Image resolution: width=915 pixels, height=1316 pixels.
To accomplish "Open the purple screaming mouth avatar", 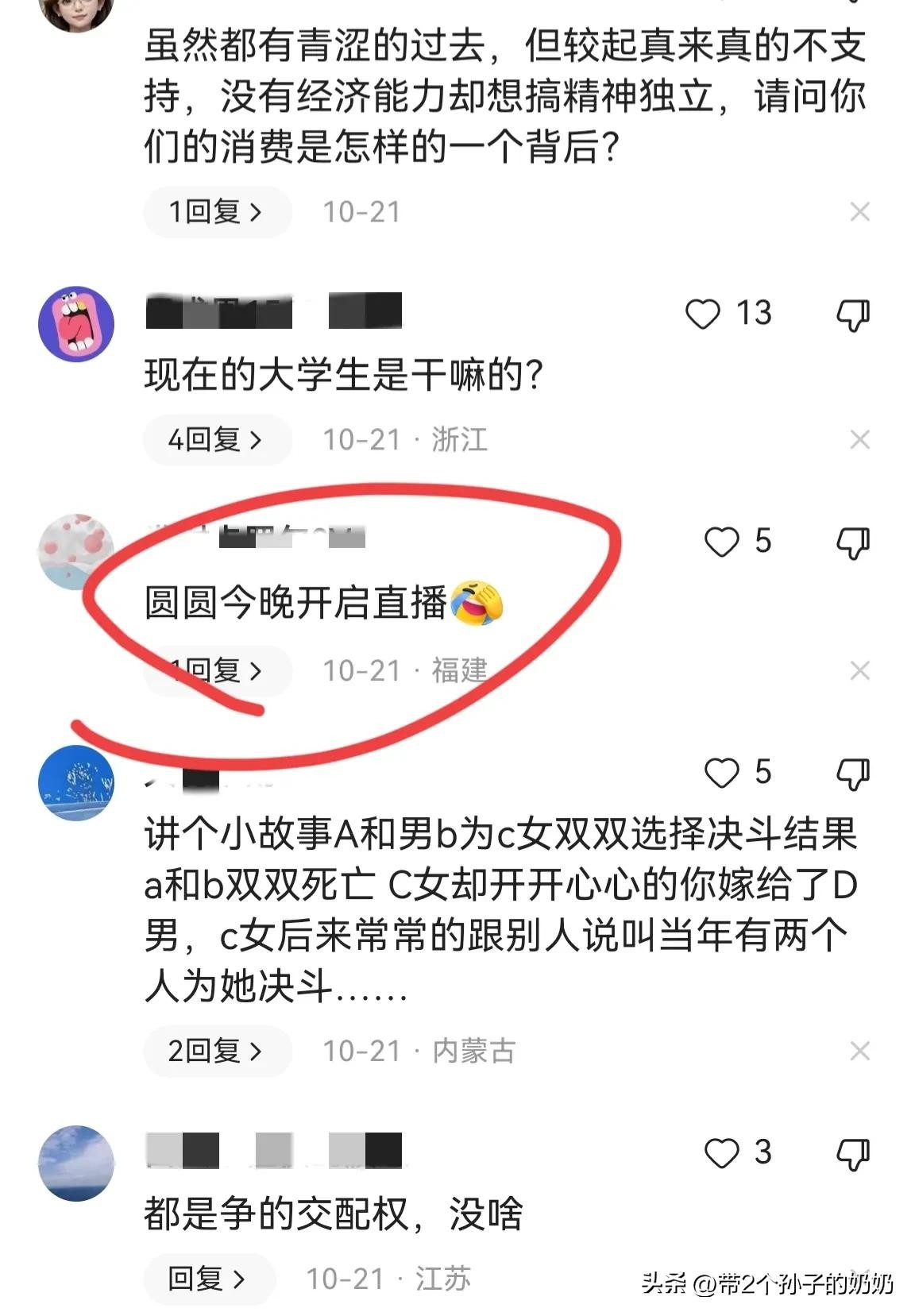I will (x=76, y=324).
